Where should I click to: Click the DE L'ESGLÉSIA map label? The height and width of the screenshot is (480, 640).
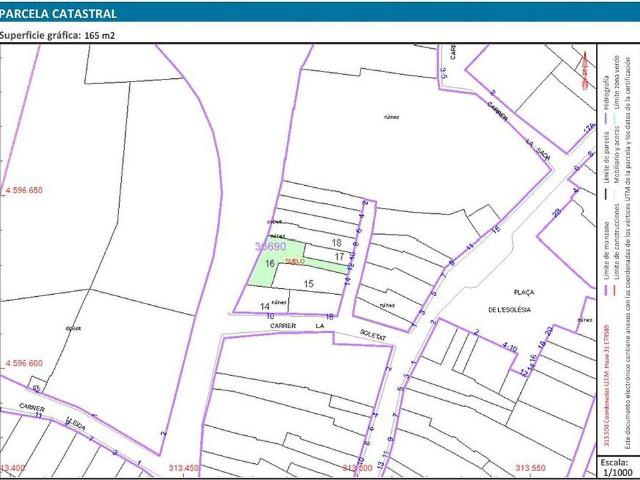(509, 310)
